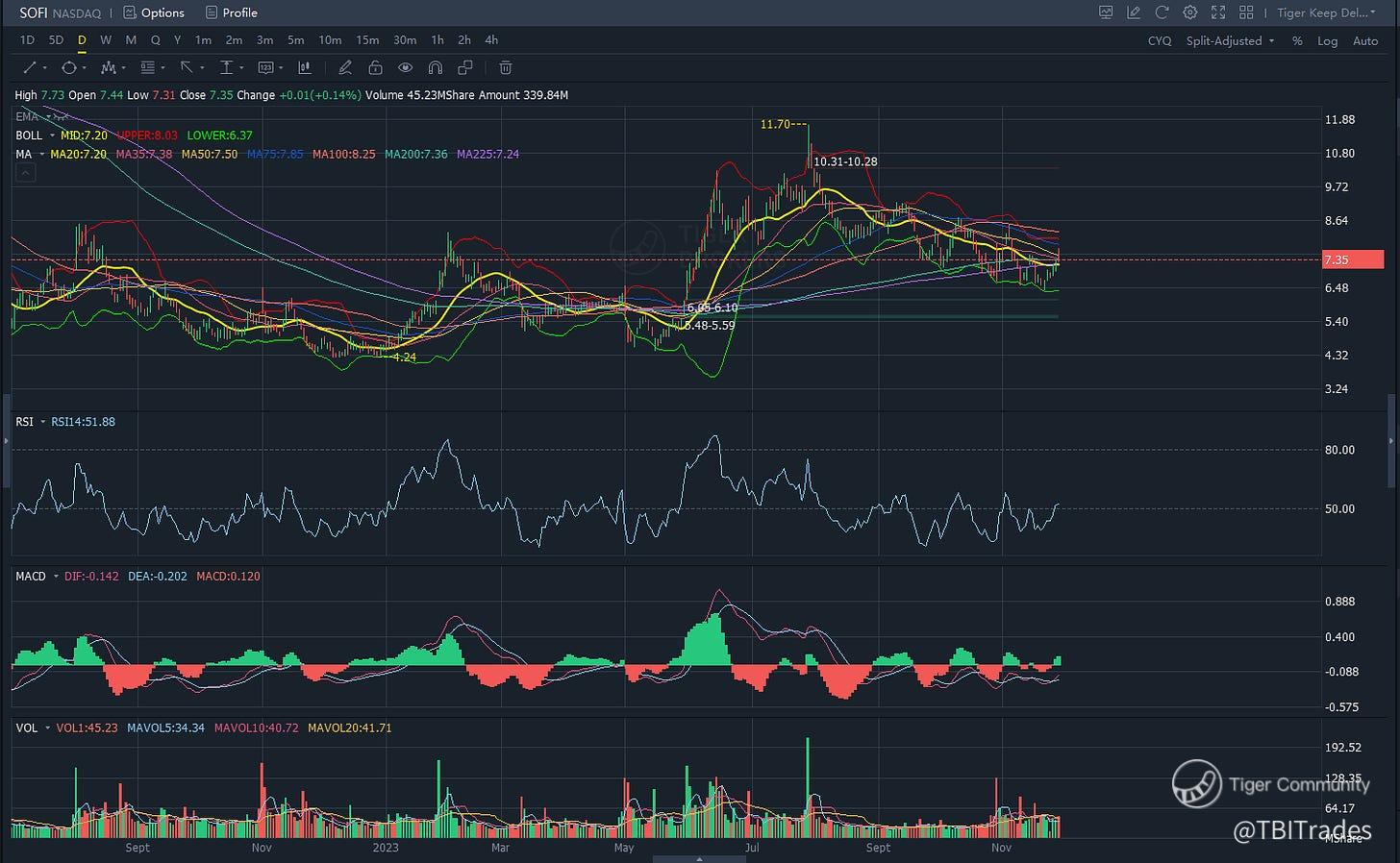
Task: Toggle the Log scale
Action: [1328, 40]
